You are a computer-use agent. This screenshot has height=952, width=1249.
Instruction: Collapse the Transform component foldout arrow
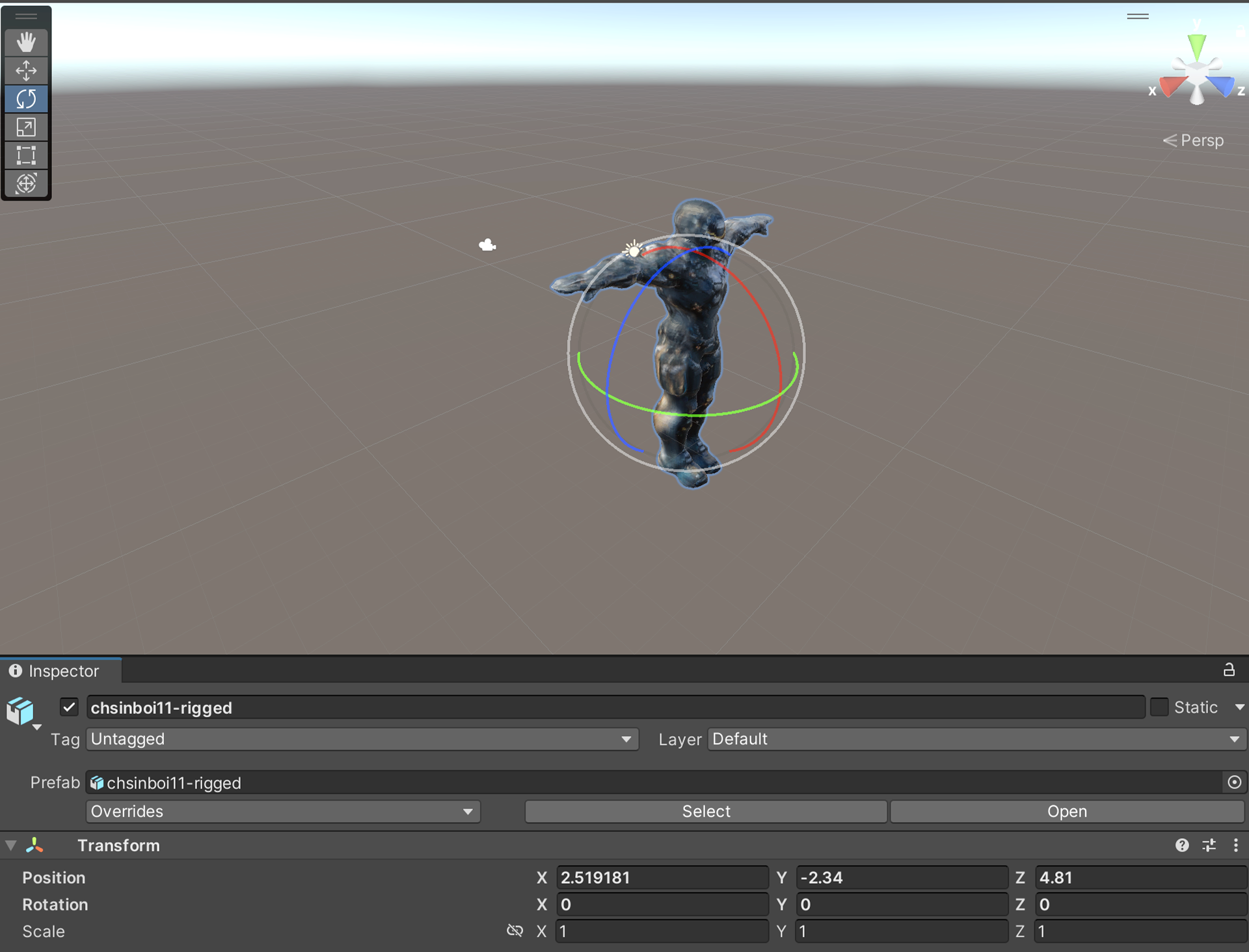tap(10, 845)
